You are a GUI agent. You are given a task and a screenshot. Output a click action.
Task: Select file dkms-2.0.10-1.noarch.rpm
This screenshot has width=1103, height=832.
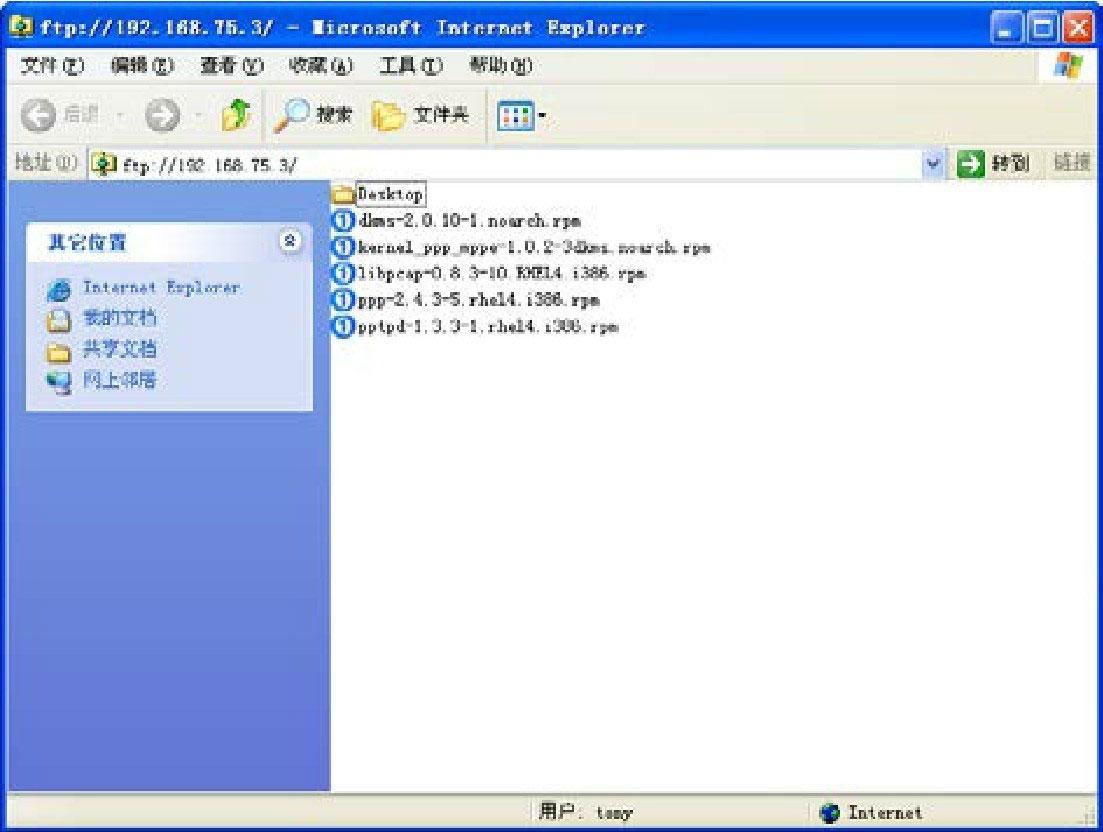point(470,221)
